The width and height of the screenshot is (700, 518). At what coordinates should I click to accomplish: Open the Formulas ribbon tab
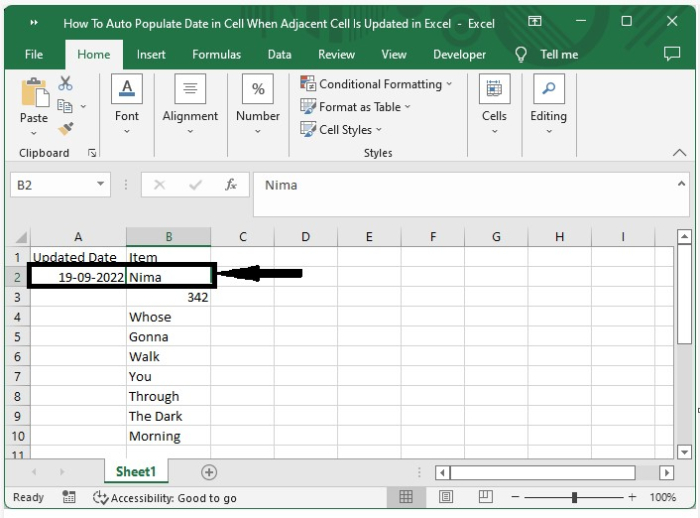[x=216, y=55]
